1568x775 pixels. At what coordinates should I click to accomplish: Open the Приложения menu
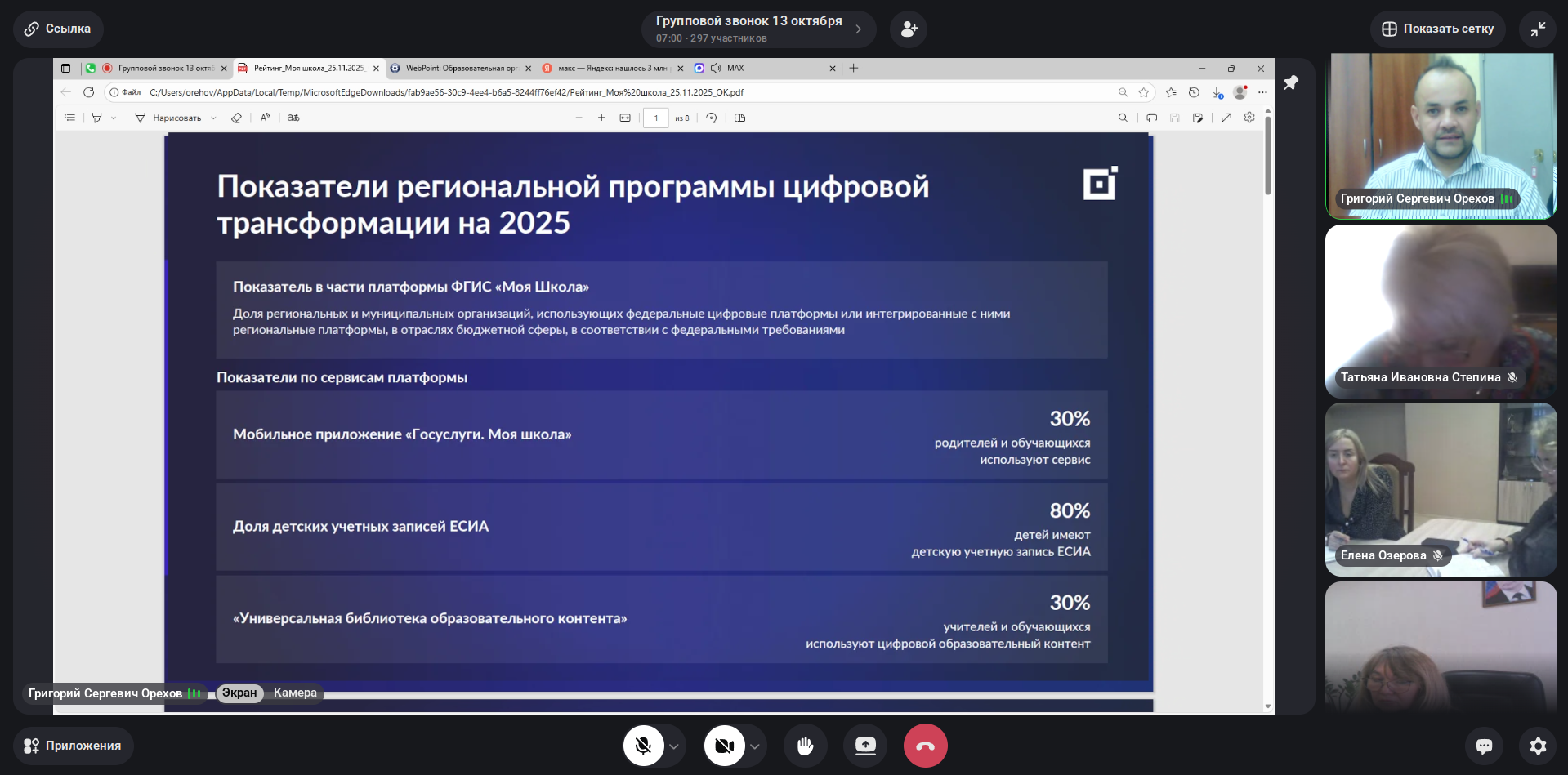coord(73,746)
